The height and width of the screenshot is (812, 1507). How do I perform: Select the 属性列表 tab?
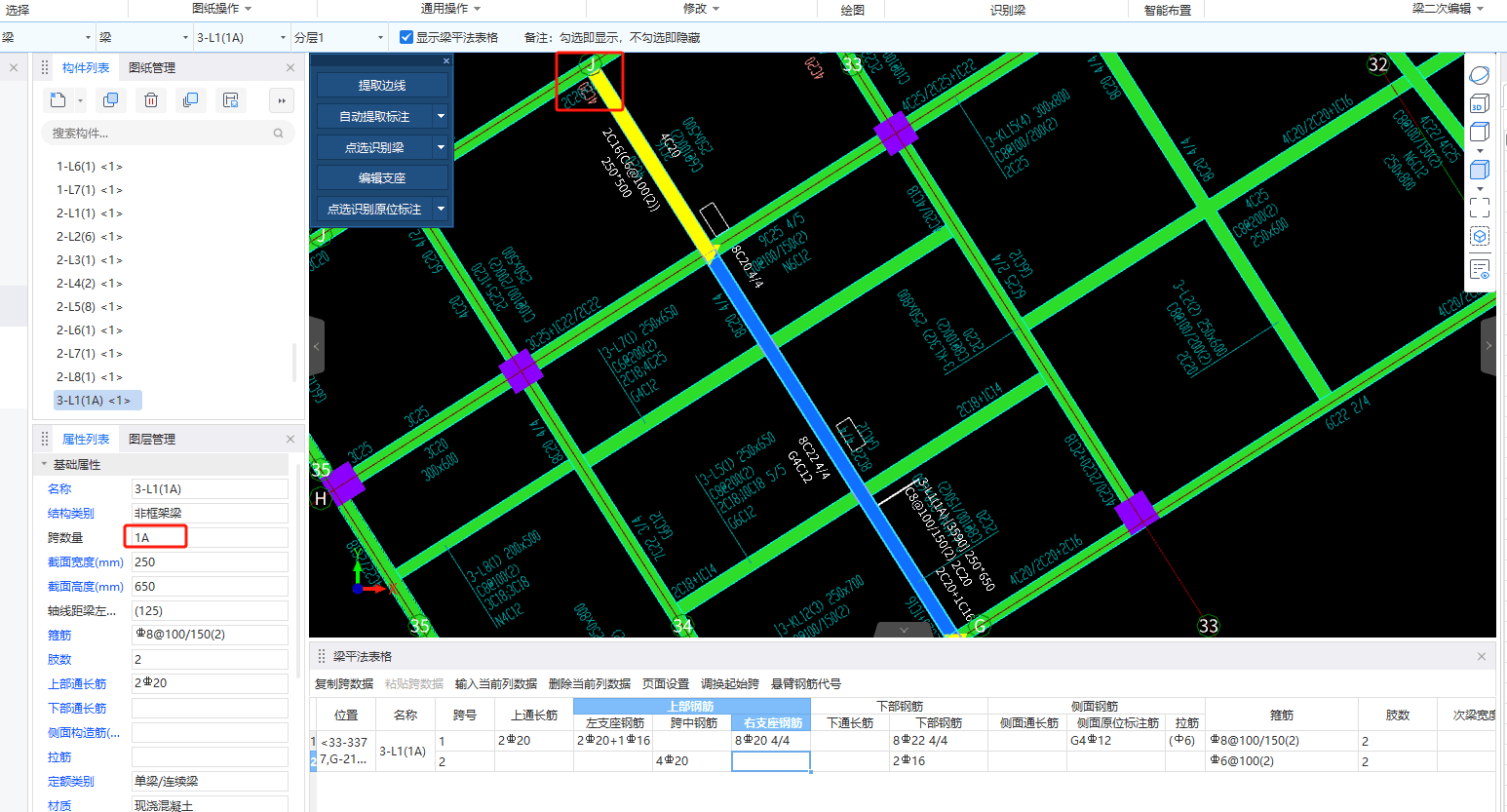pyautogui.click(x=86, y=439)
